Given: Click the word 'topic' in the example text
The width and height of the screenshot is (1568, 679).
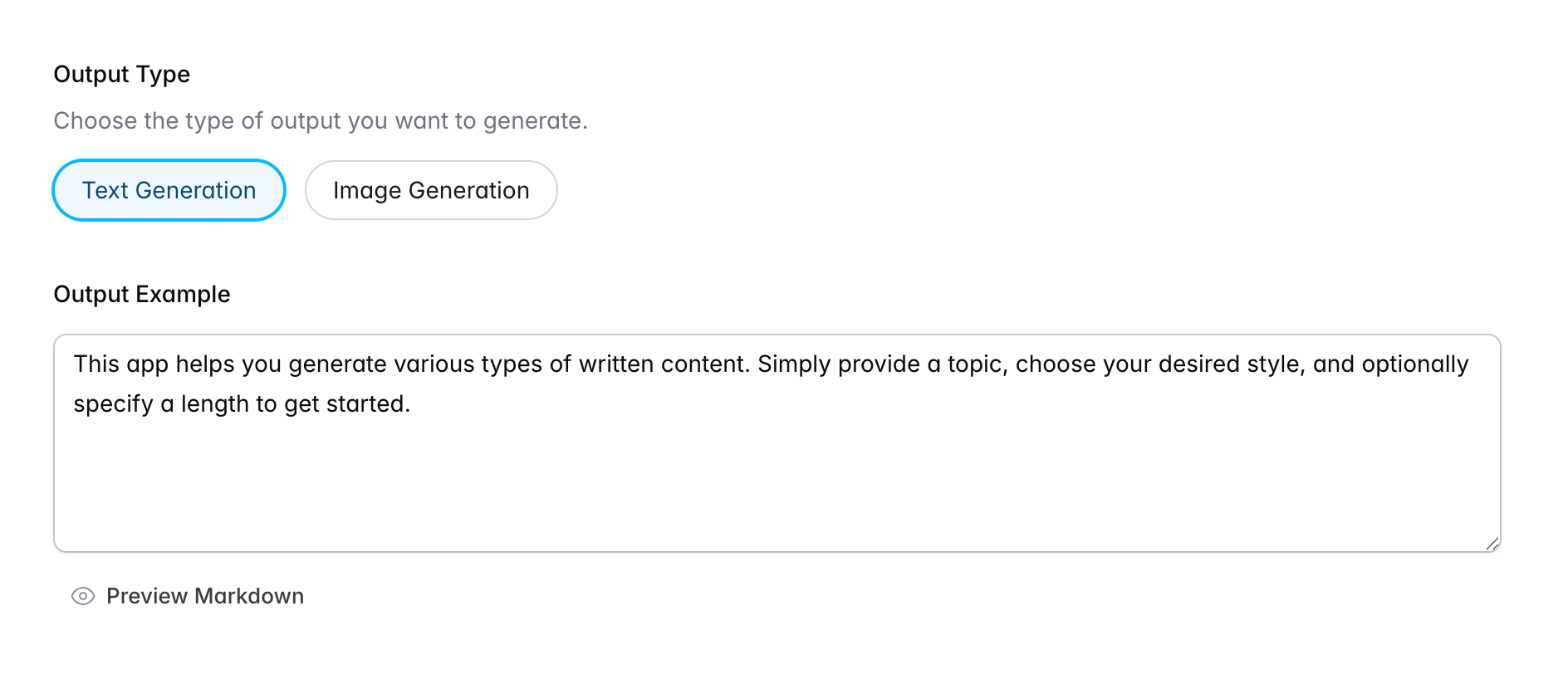Looking at the screenshot, I should coord(976,364).
